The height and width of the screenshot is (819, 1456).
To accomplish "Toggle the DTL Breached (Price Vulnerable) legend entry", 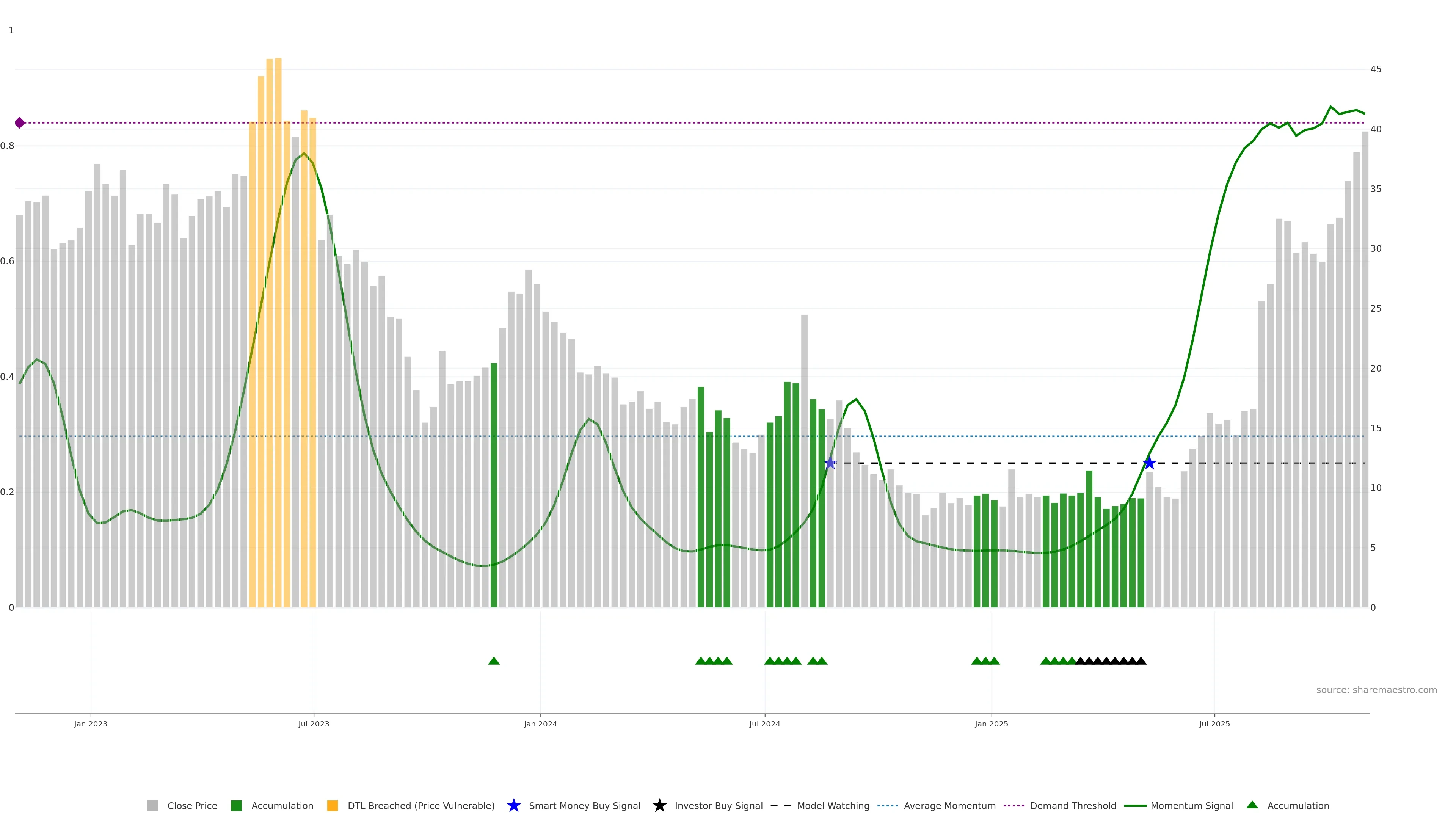I will pos(420,806).
